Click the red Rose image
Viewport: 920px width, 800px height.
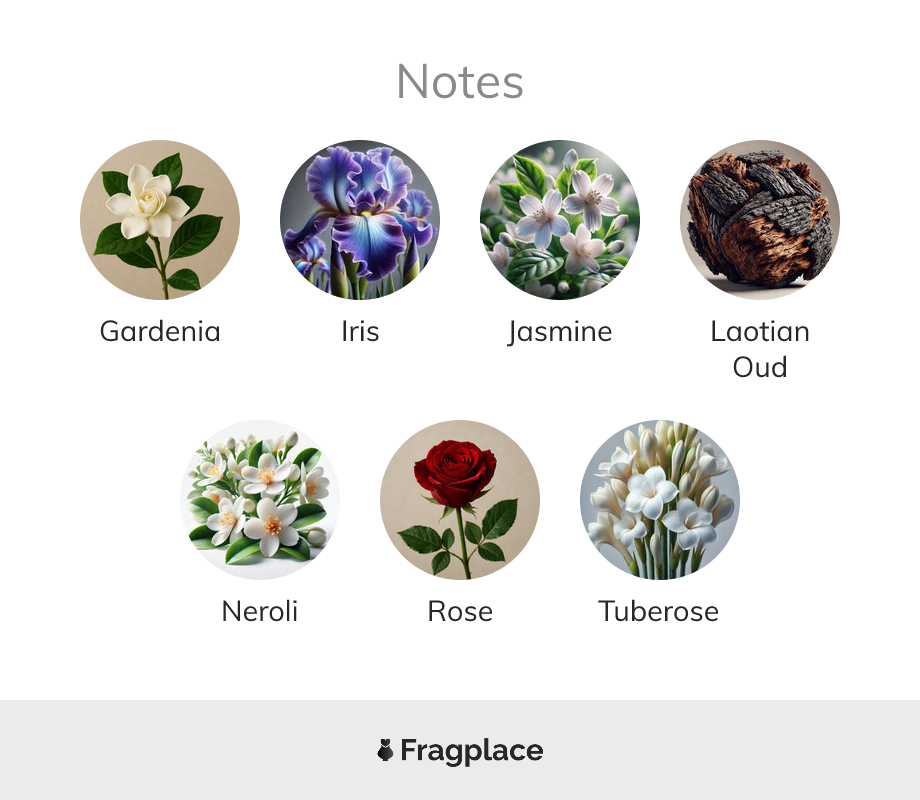460,500
